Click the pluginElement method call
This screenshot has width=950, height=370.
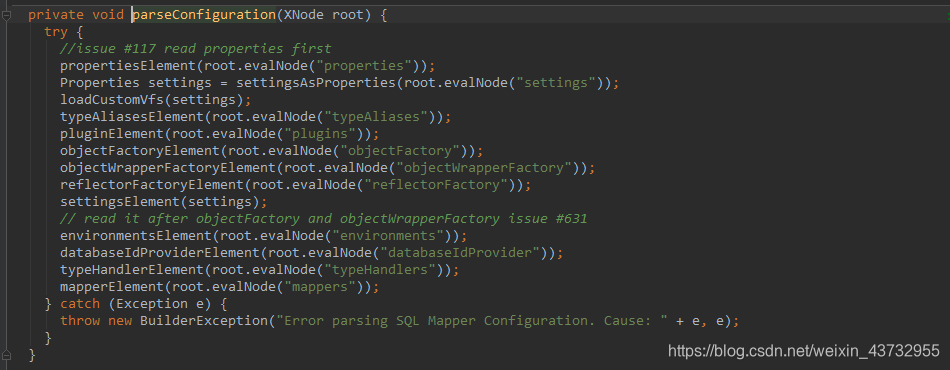pyautogui.click(x=112, y=133)
